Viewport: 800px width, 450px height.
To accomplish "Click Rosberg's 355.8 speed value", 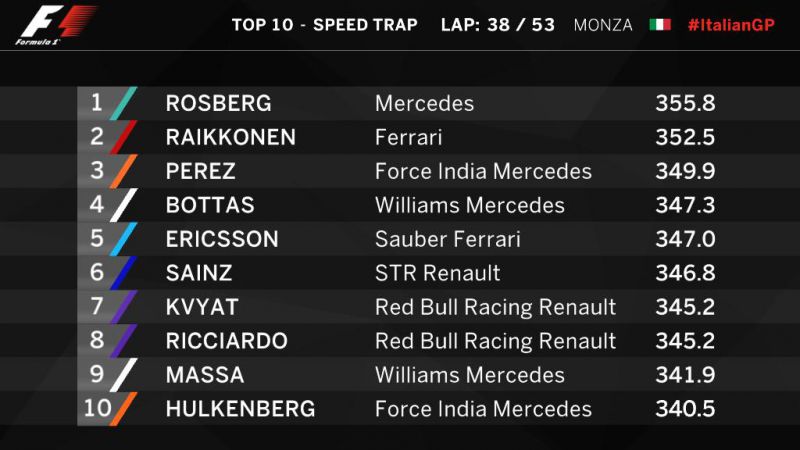I will pos(685,104).
